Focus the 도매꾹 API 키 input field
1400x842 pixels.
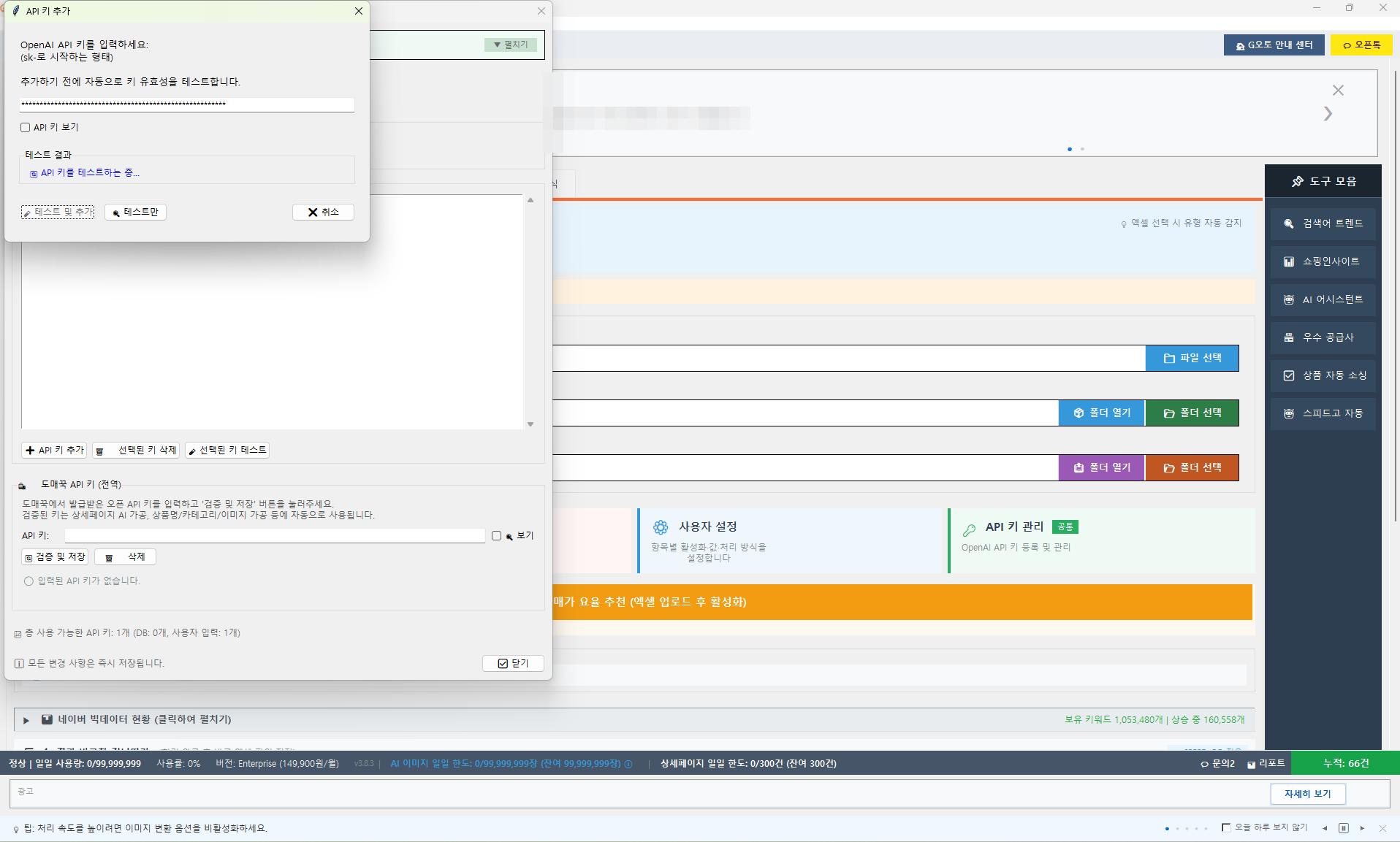pyautogui.click(x=275, y=536)
